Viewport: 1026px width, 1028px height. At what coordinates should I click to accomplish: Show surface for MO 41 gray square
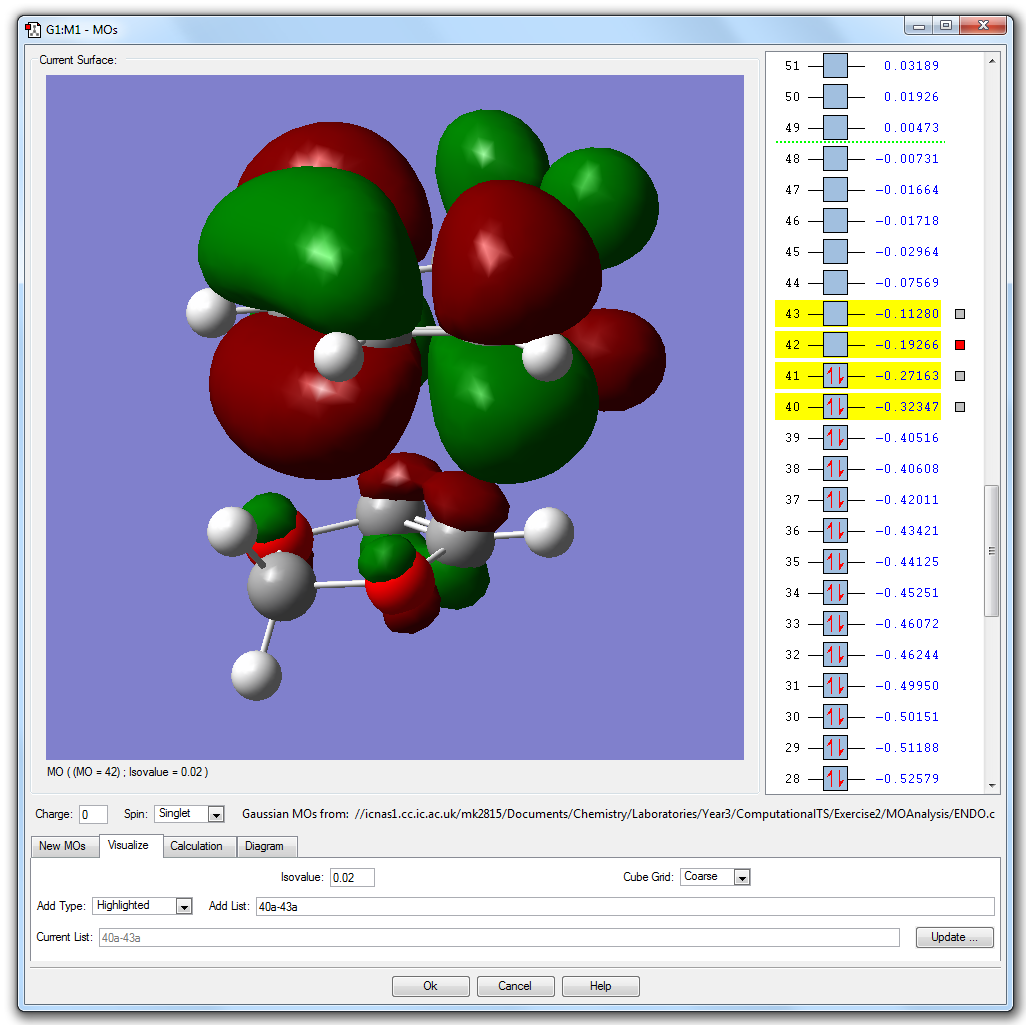960,376
